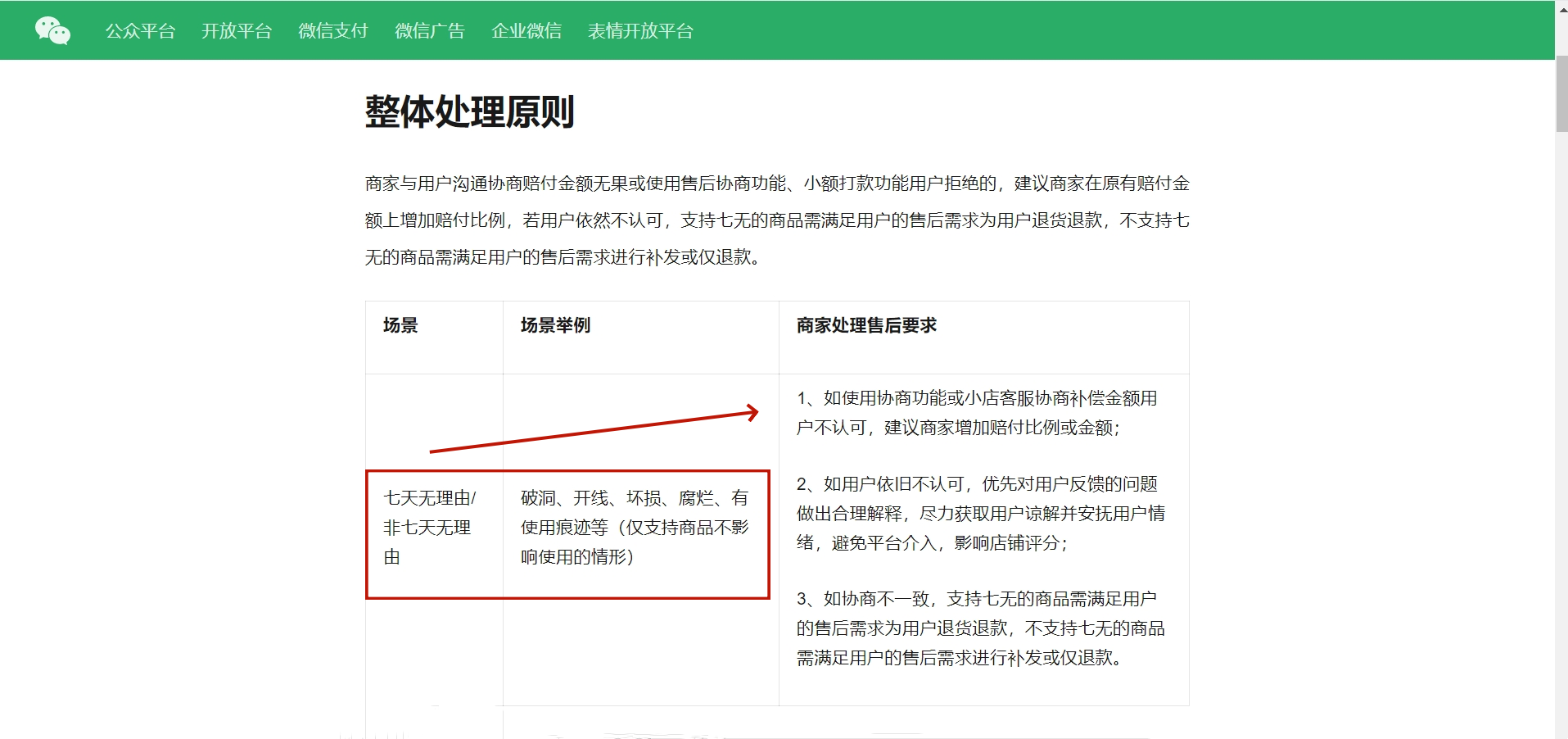Click the 商家处理售后要求 column header
The image size is (1568, 739).
click(x=866, y=325)
